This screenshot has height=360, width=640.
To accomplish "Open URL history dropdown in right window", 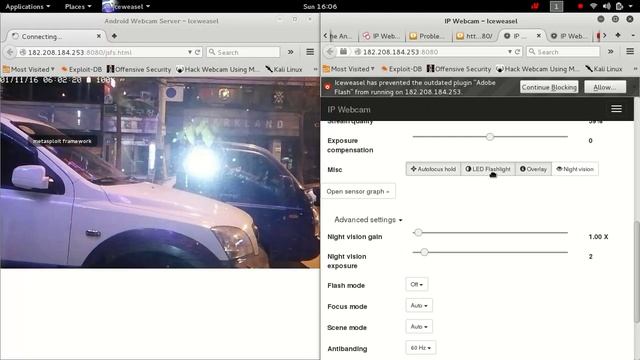I will point(510,52).
